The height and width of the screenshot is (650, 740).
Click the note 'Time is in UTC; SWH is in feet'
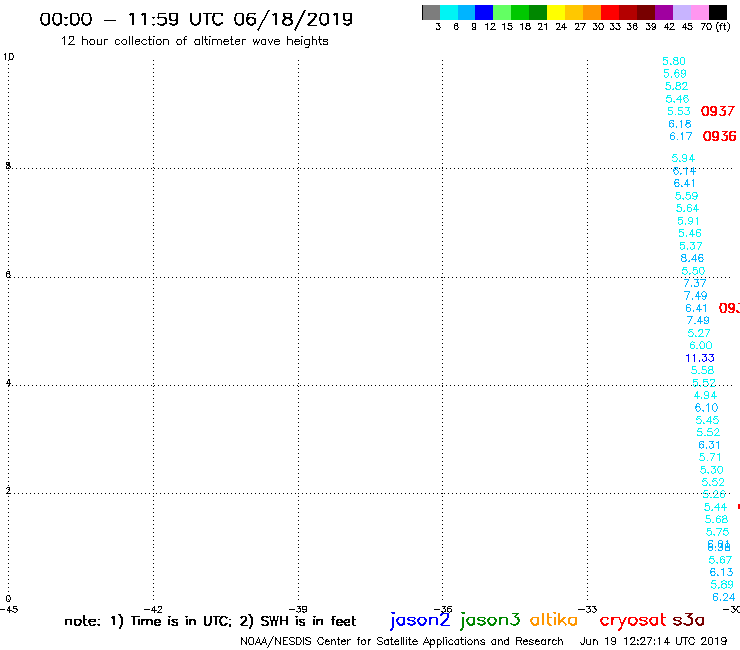coord(210,621)
